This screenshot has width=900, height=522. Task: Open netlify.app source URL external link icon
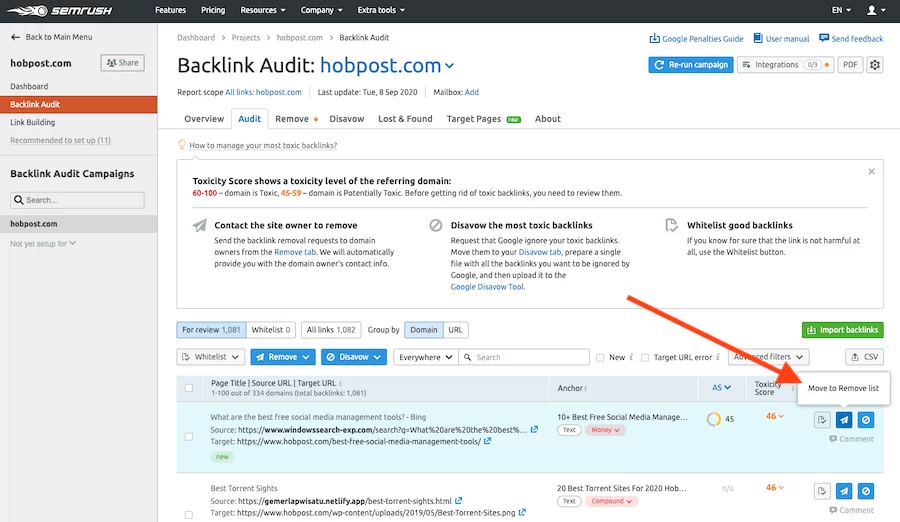[459, 501]
